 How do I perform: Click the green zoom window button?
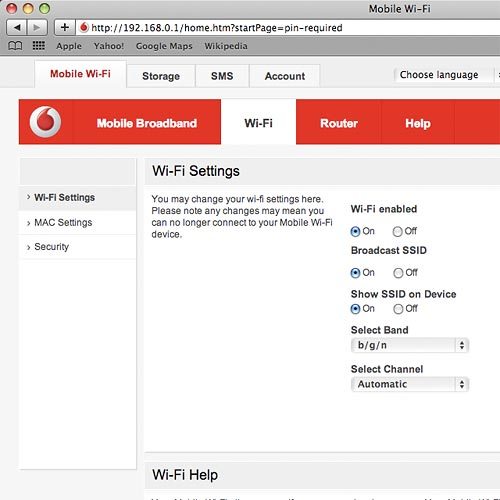[x=44, y=8]
